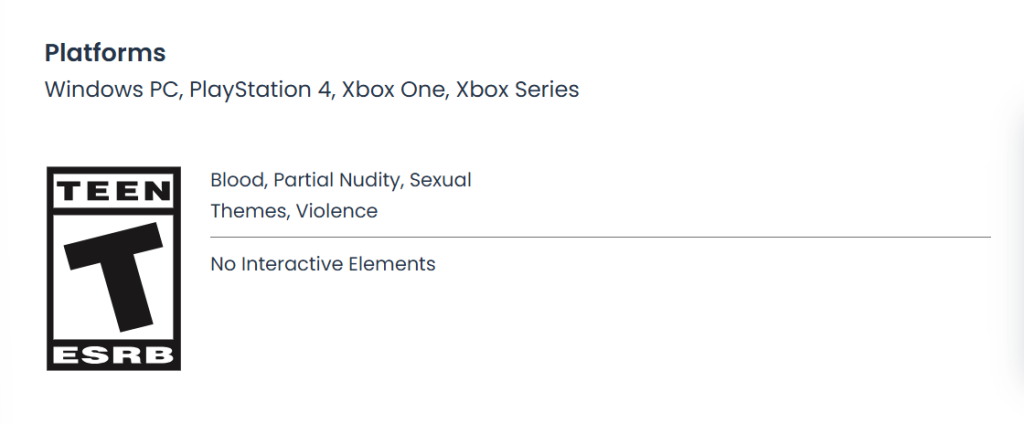Click the horizontal divider below the descriptors
1024x424 pixels.
point(600,237)
